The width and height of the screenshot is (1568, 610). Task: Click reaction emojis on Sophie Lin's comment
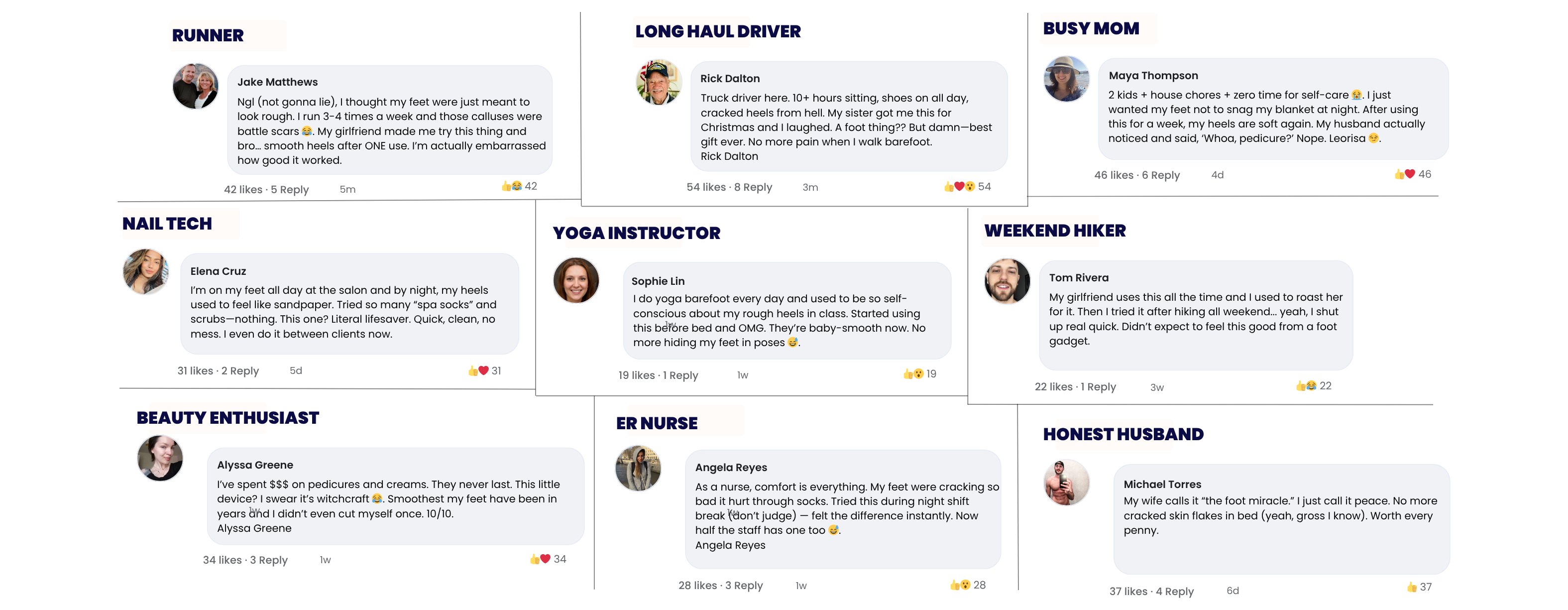[913, 374]
